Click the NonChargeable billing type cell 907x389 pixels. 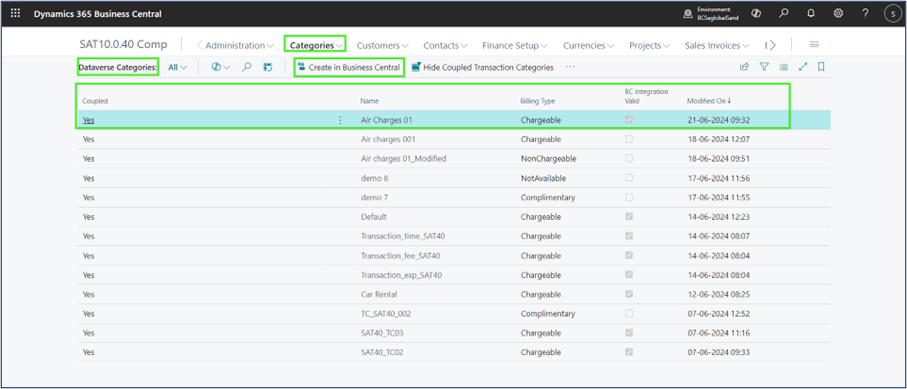(548, 158)
